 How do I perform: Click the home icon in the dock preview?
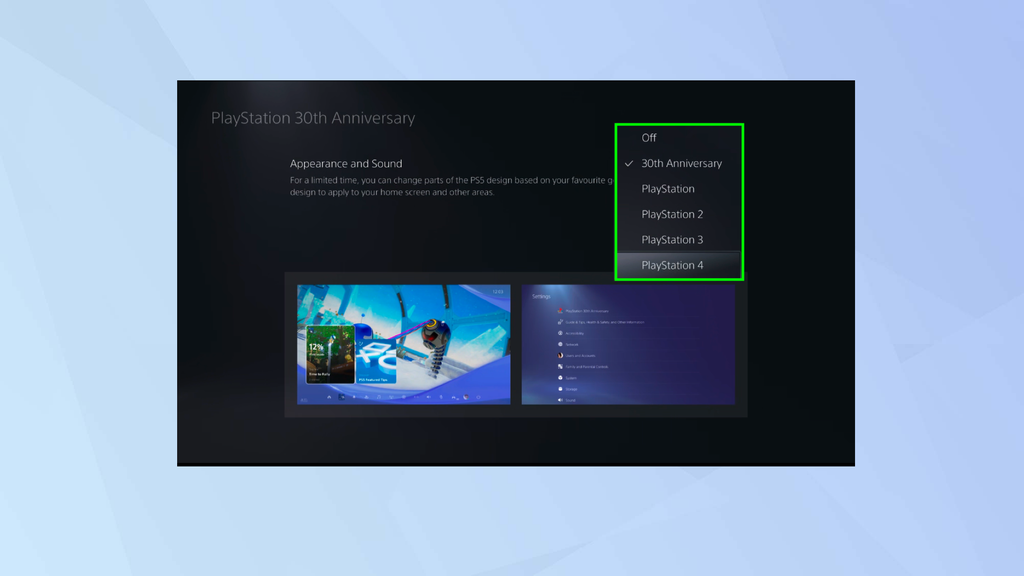(x=328, y=397)
